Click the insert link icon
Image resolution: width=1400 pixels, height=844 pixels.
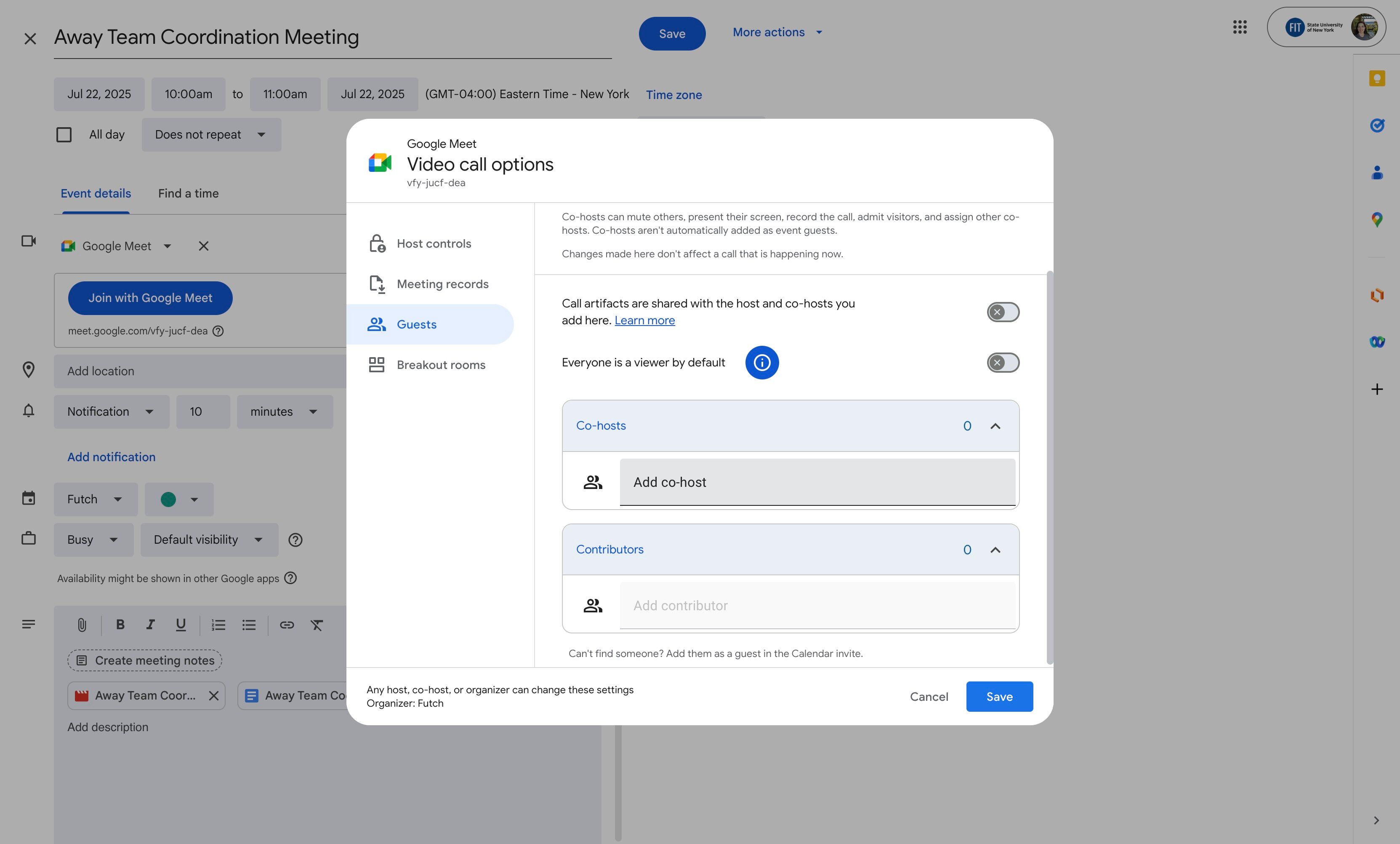click(x=286, y=625)
